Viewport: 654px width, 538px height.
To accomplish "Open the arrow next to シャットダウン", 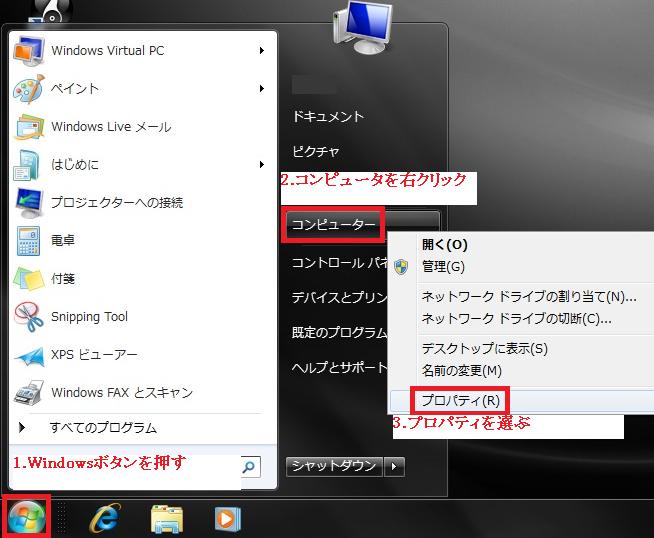I will point(396,466).
